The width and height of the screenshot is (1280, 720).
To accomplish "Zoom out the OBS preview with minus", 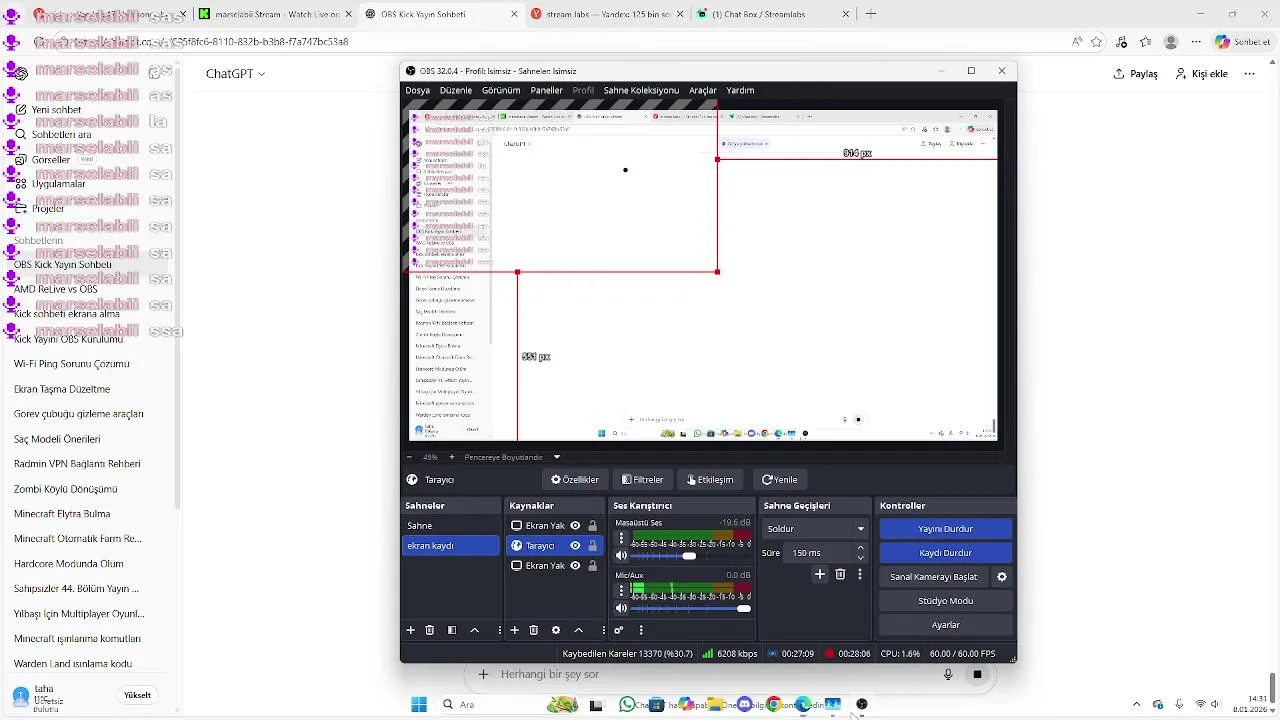I will tap(409, 457).
